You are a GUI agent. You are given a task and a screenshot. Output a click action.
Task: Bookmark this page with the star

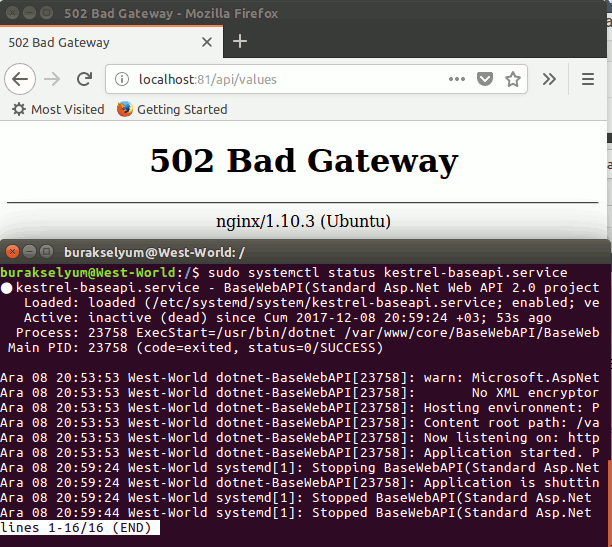(x=513, y=79)
